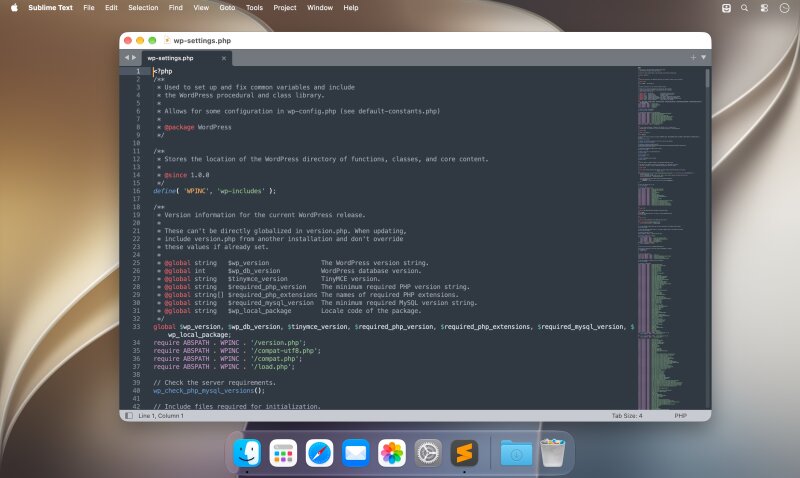Open Finder from the Dock
This screenshot has width=800, height=478.
coord(247,452)
